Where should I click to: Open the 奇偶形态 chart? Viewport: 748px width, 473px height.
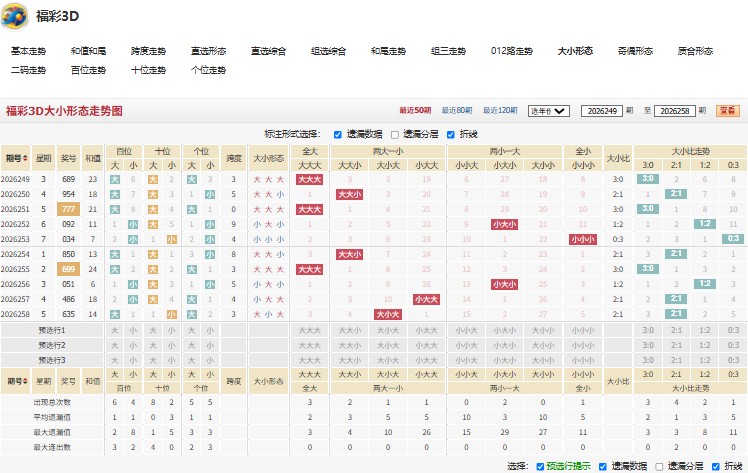pyautogui.click(x=635, y=51)
